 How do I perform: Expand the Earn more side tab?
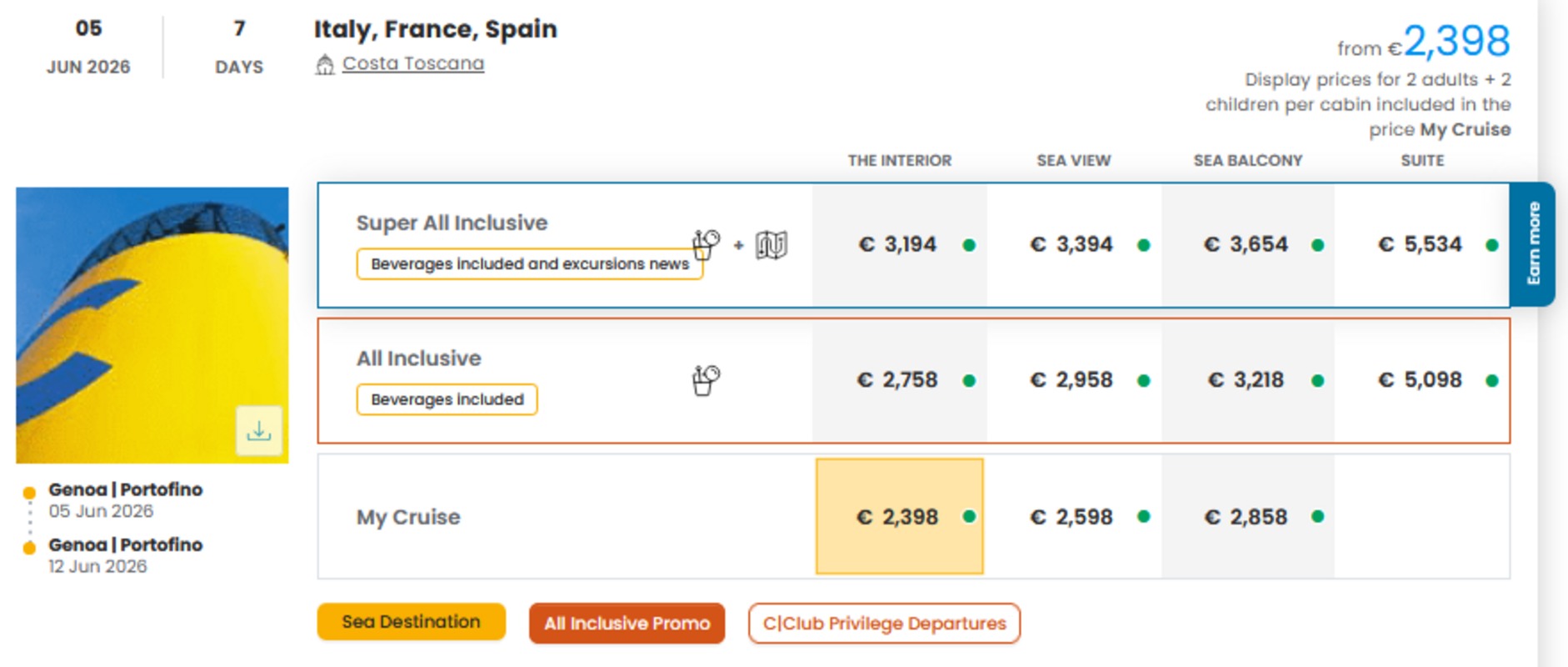coord(1533,243)
